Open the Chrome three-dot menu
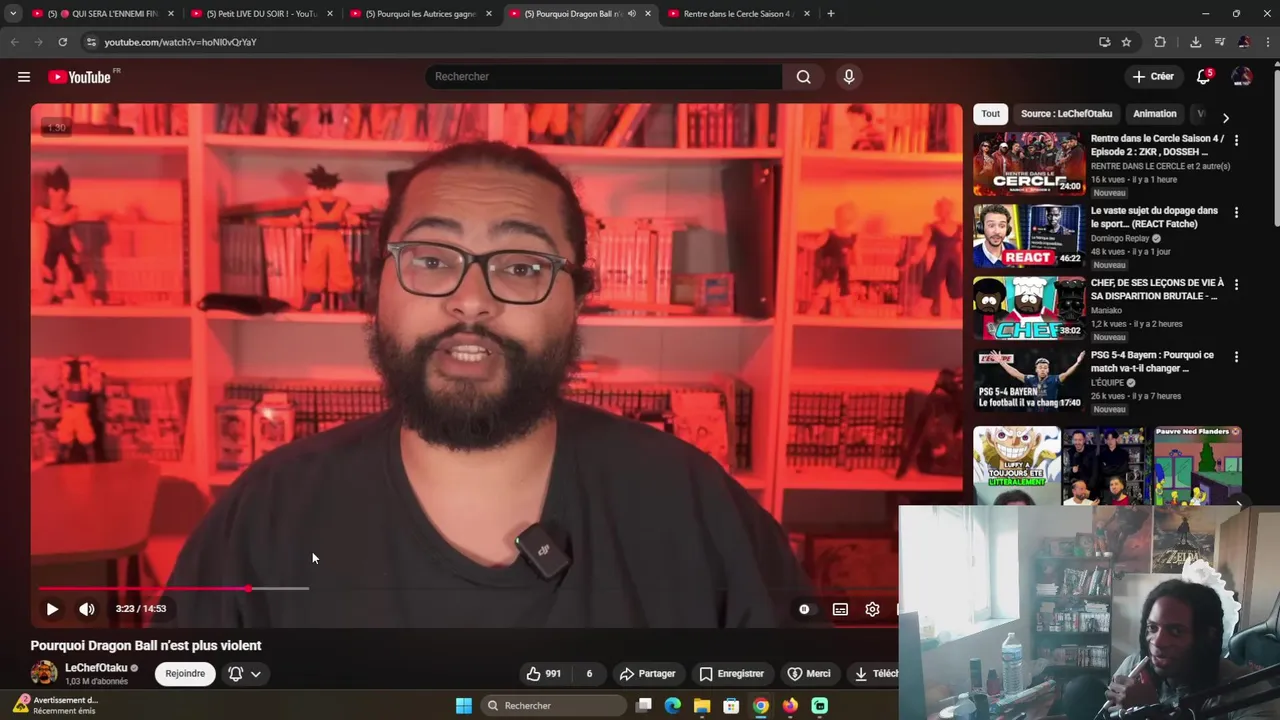This screenshot has width=1280, height=720. (x=1268, y=42)
